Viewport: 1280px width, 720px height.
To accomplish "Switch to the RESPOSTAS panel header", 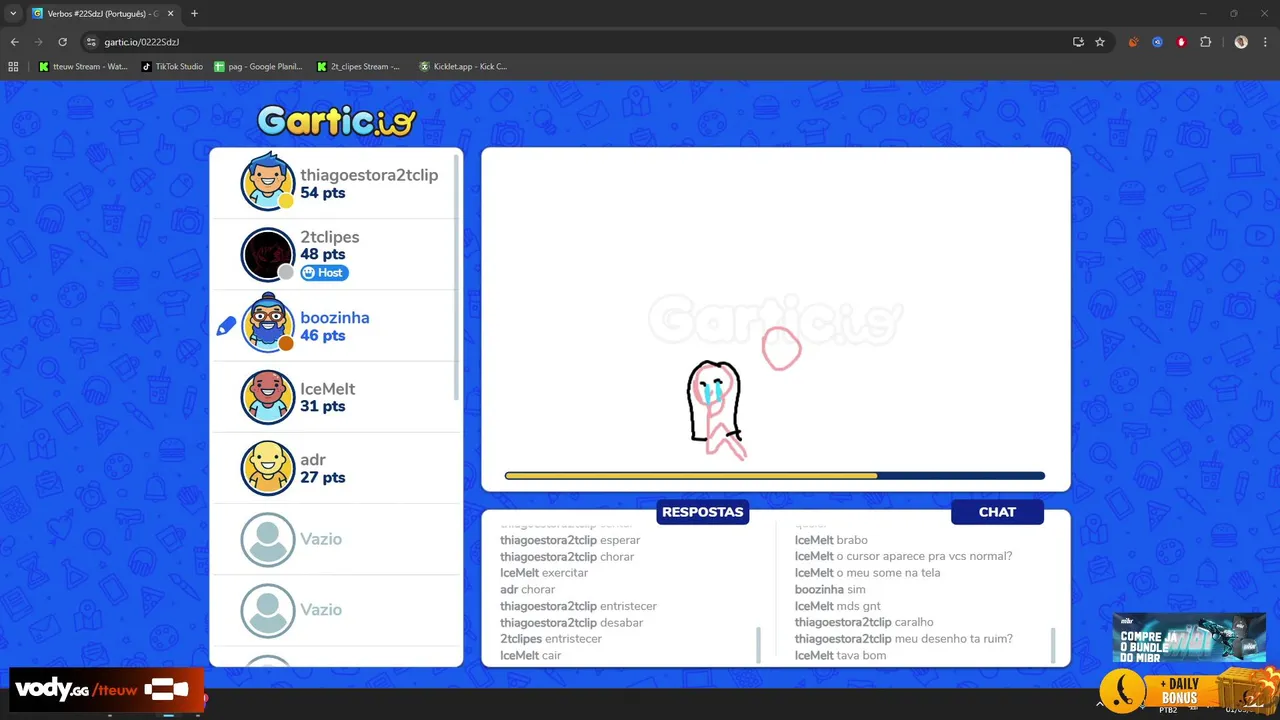I will (x=703, y=512).
